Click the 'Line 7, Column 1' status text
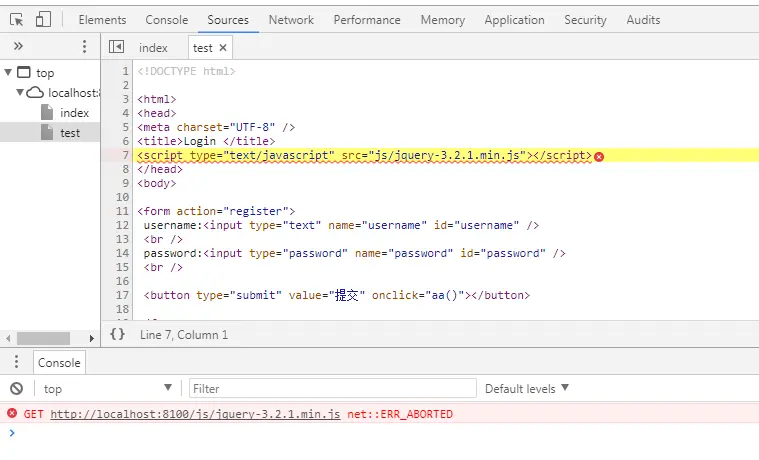The height and width of the screenshot is (460, 759). pyautogui.click(x=184, y=335)
